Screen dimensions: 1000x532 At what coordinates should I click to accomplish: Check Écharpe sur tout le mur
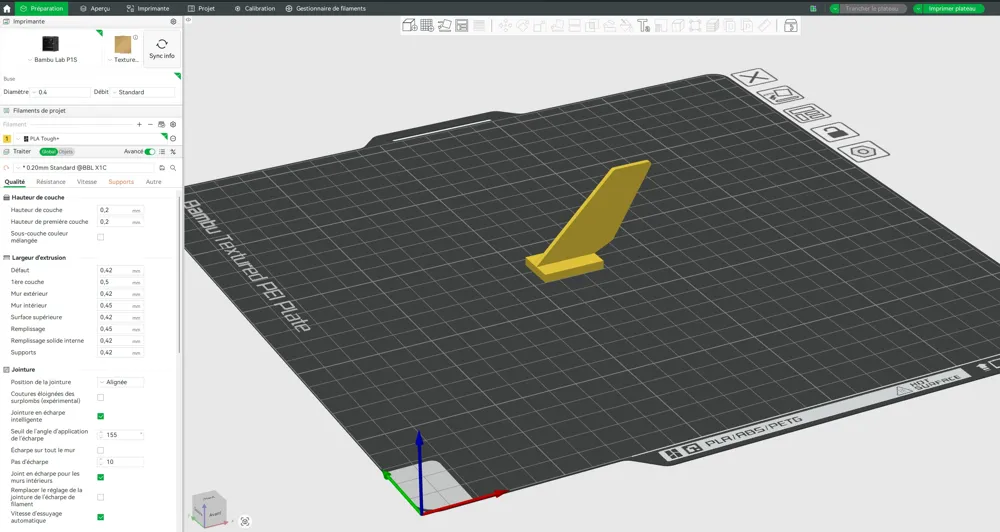100,450
